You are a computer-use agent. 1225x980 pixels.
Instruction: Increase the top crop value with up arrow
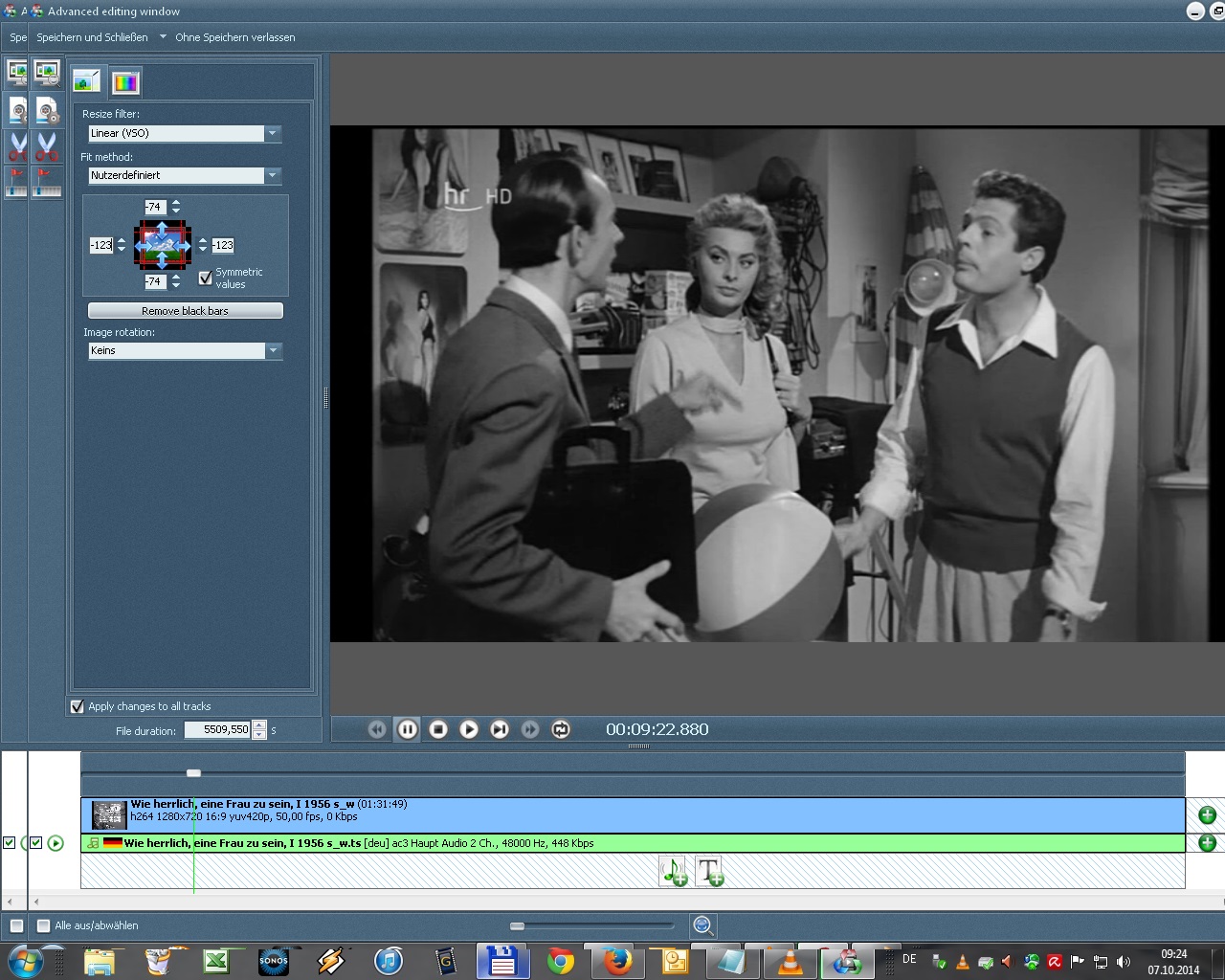coord(176,203)
